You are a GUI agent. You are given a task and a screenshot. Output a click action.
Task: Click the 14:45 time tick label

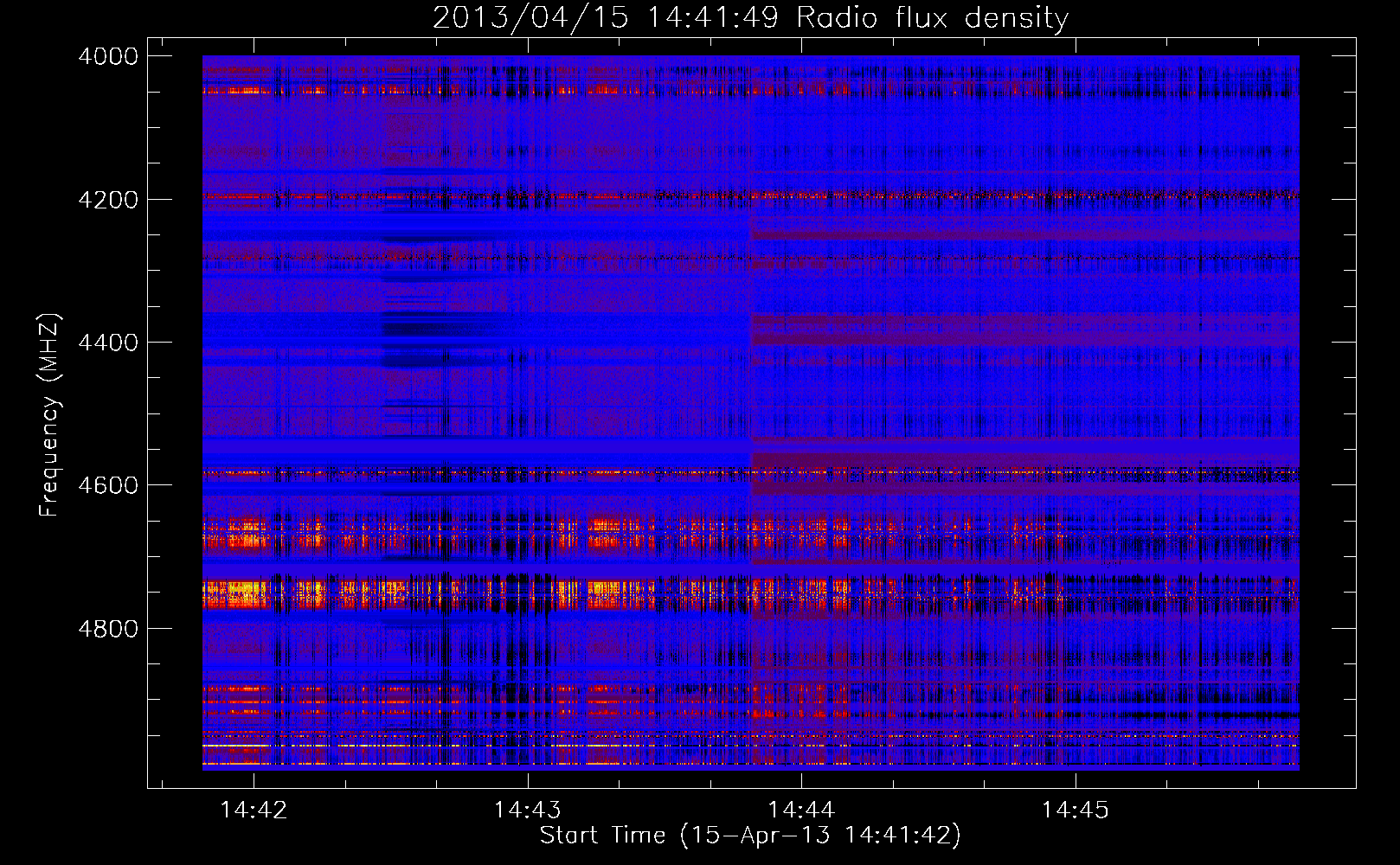point(1075,810)
